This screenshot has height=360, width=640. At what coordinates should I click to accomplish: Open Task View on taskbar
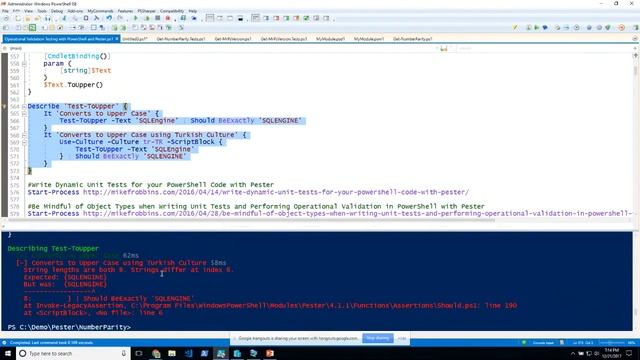click(x=139, y=353)
